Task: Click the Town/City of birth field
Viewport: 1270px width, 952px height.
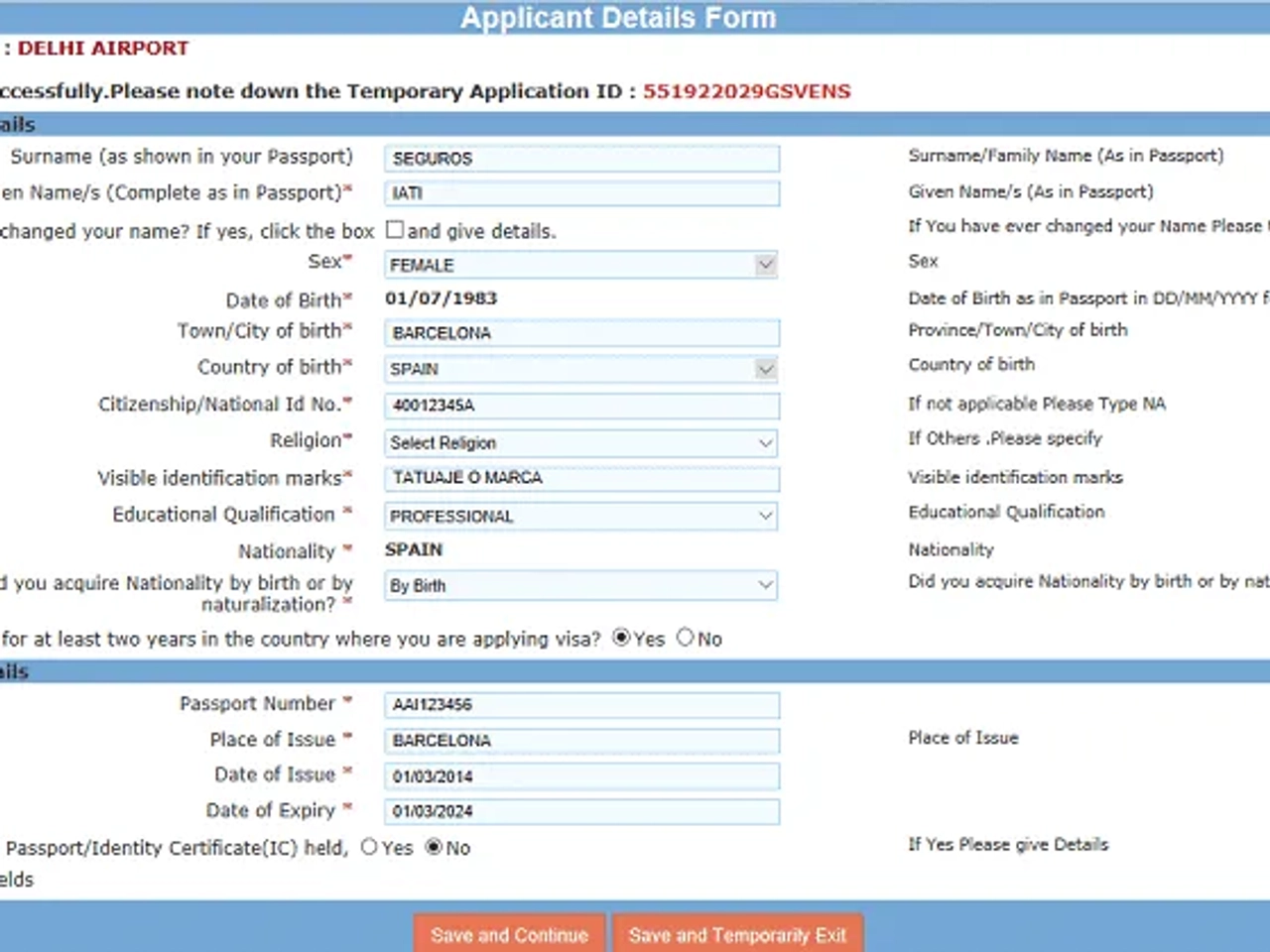Action: point(581,333)
